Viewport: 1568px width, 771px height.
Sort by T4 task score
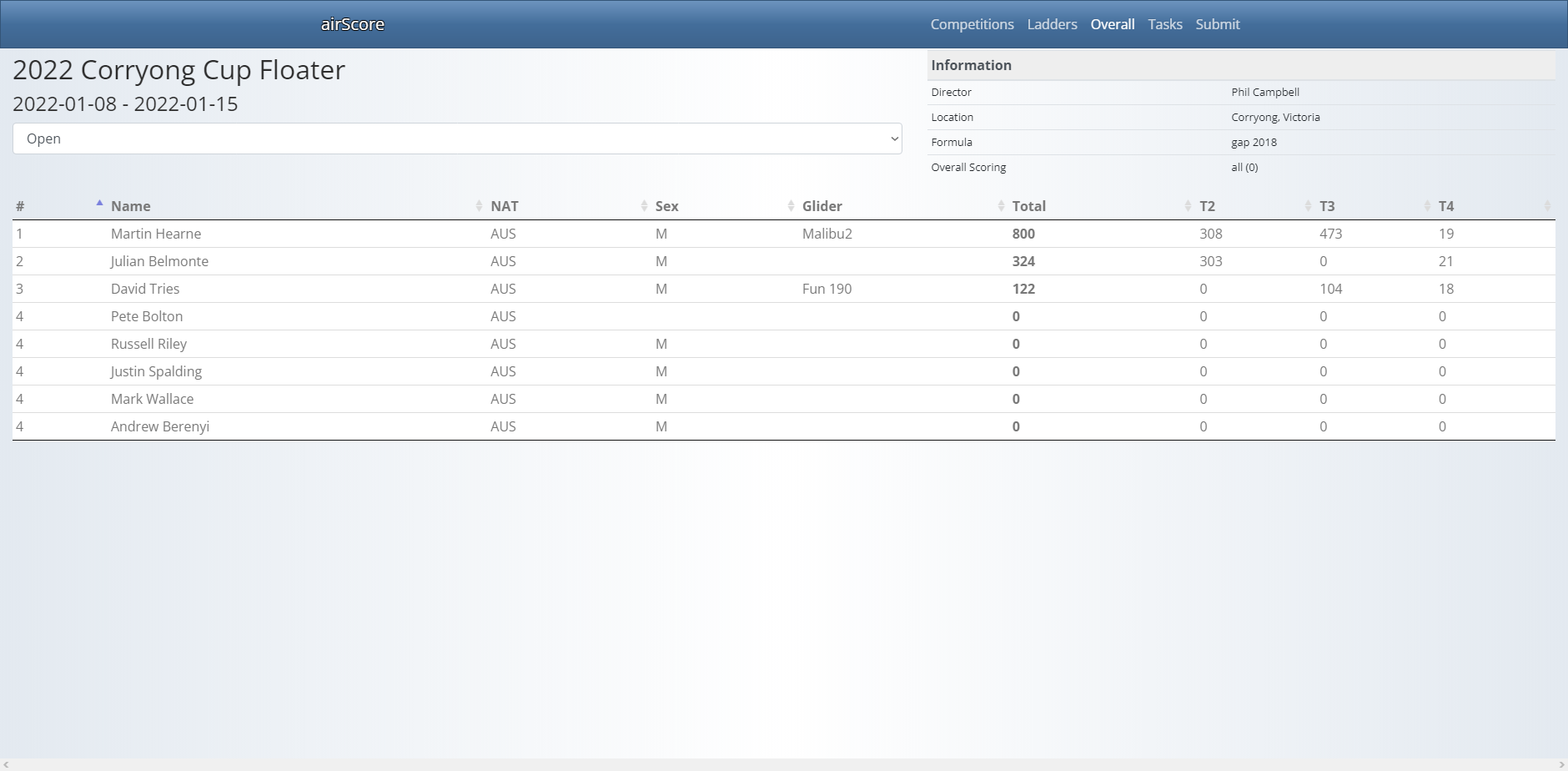click(x=1446, y=206)
